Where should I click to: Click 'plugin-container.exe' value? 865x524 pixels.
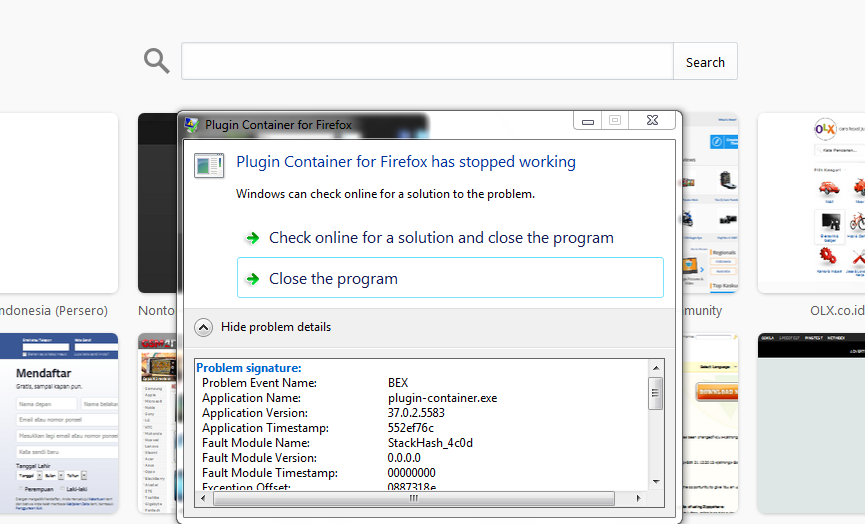point(442,398)
